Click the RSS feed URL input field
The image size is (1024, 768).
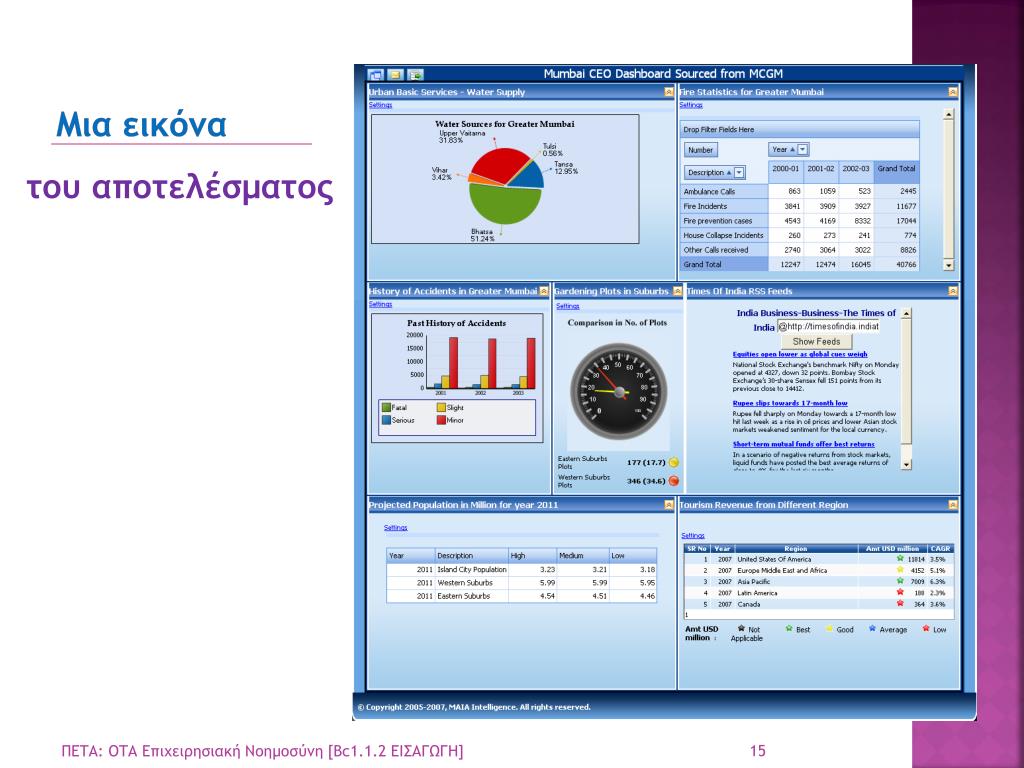pyautogui.click(x=828, y=327)
